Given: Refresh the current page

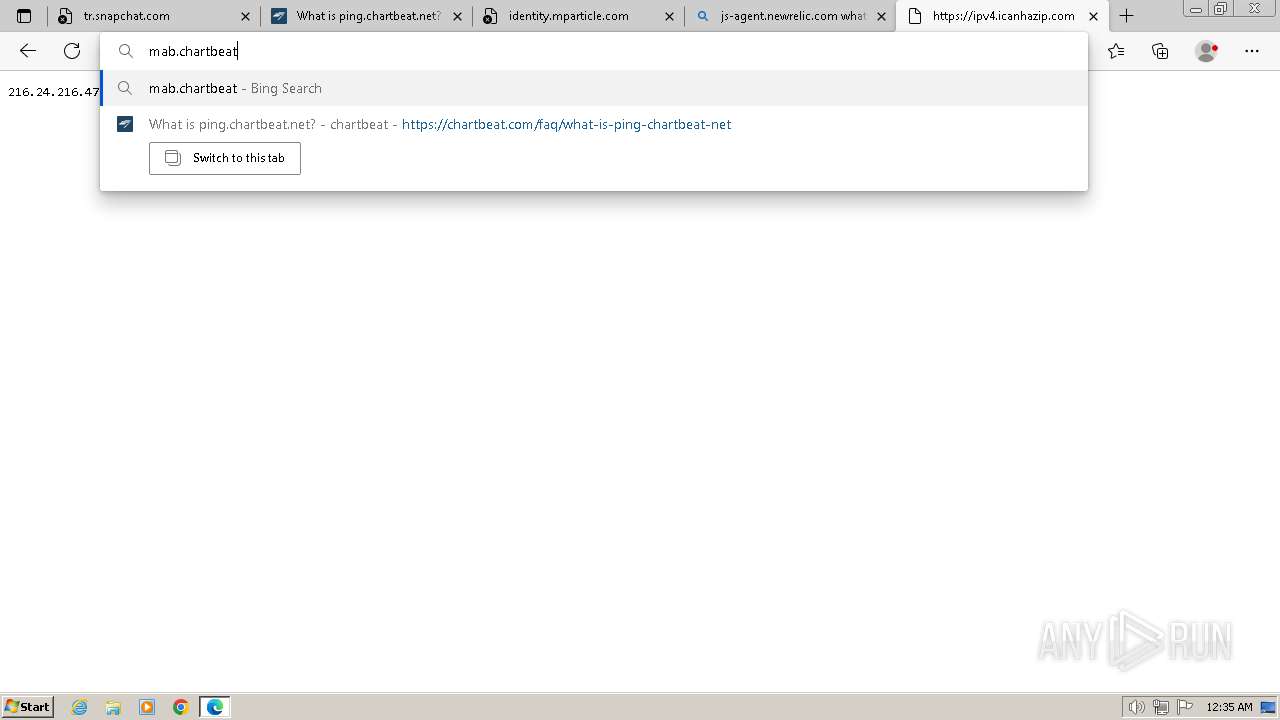Looking at the screenshot, I should click(x=72, y=51).
